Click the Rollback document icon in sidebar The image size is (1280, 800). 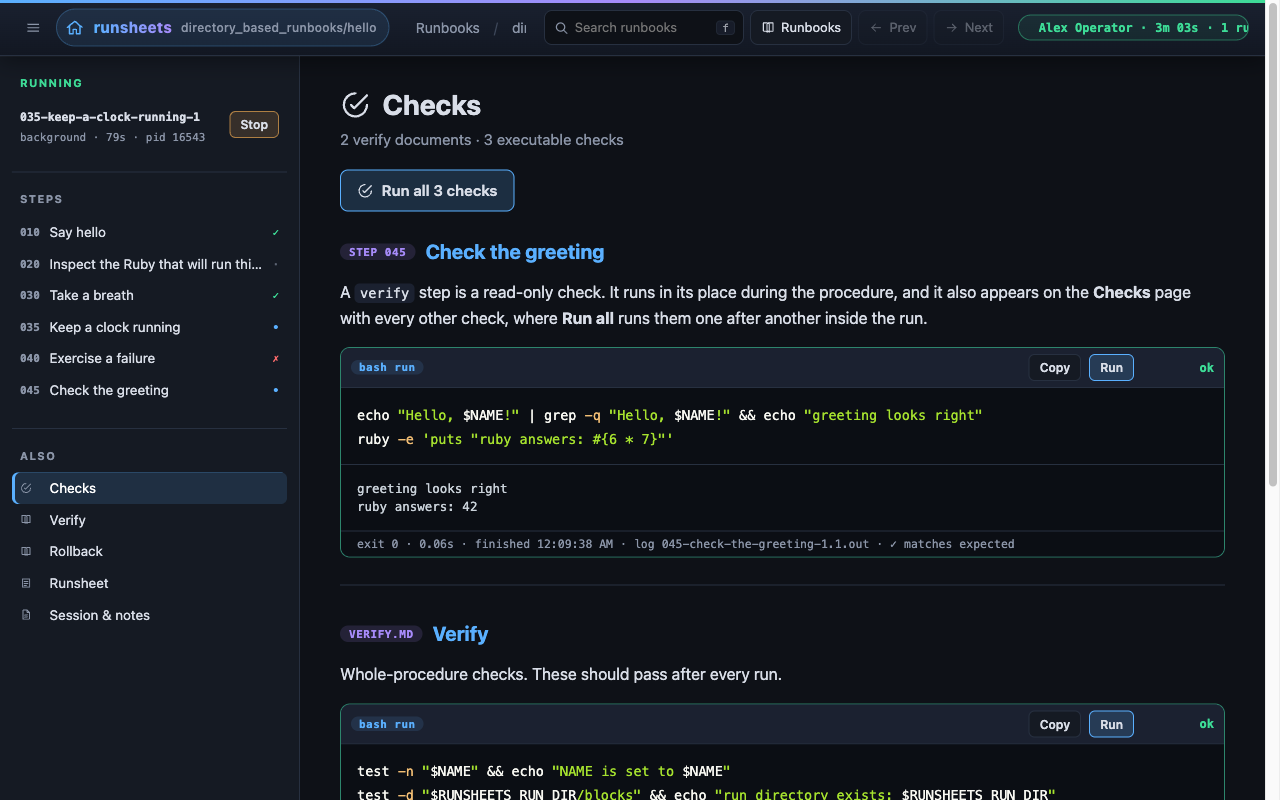pos(27,551)
